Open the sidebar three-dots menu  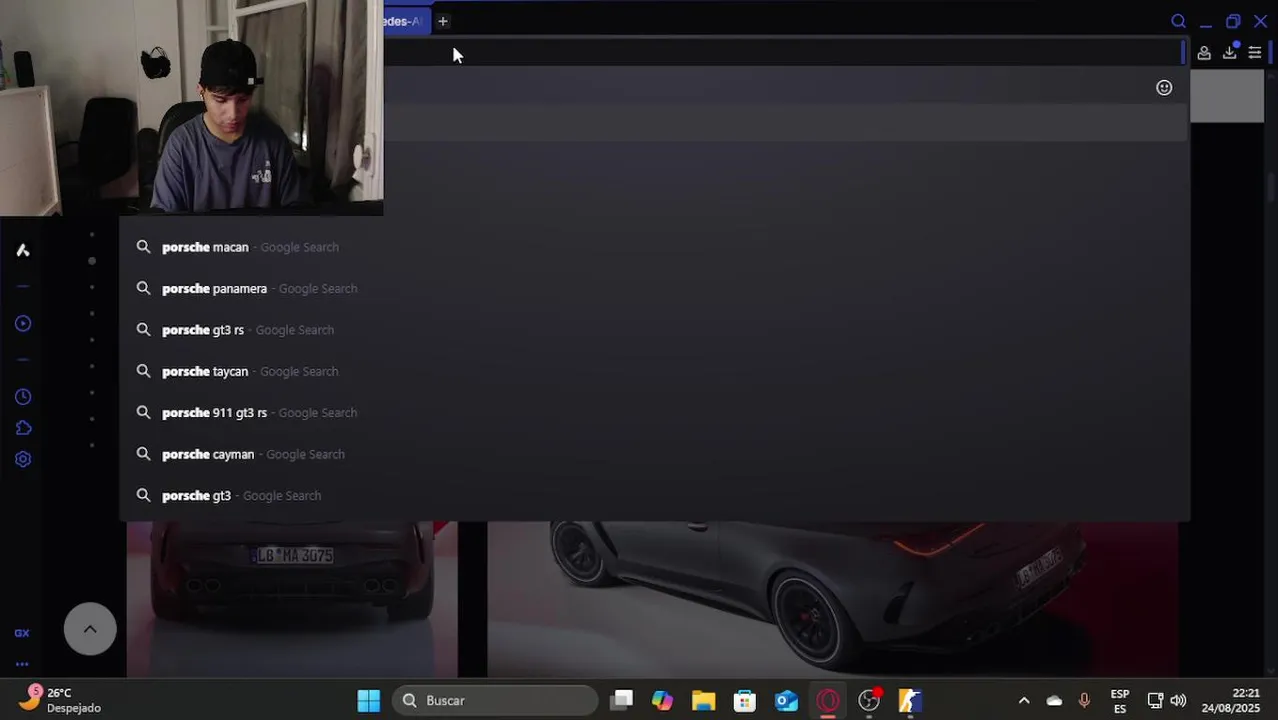22,664
